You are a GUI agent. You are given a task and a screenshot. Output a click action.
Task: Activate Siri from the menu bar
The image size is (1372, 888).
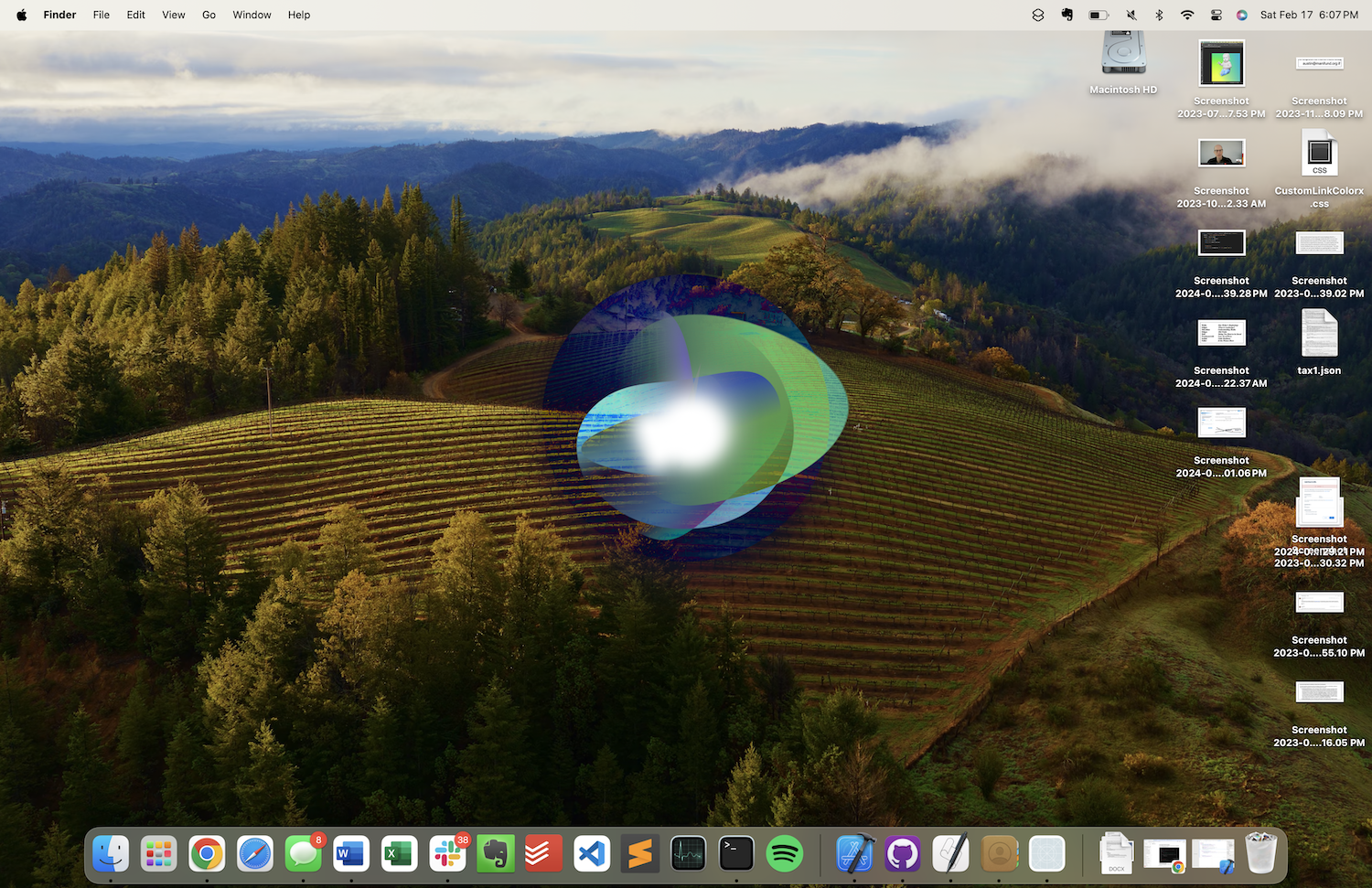[1241, 15]
